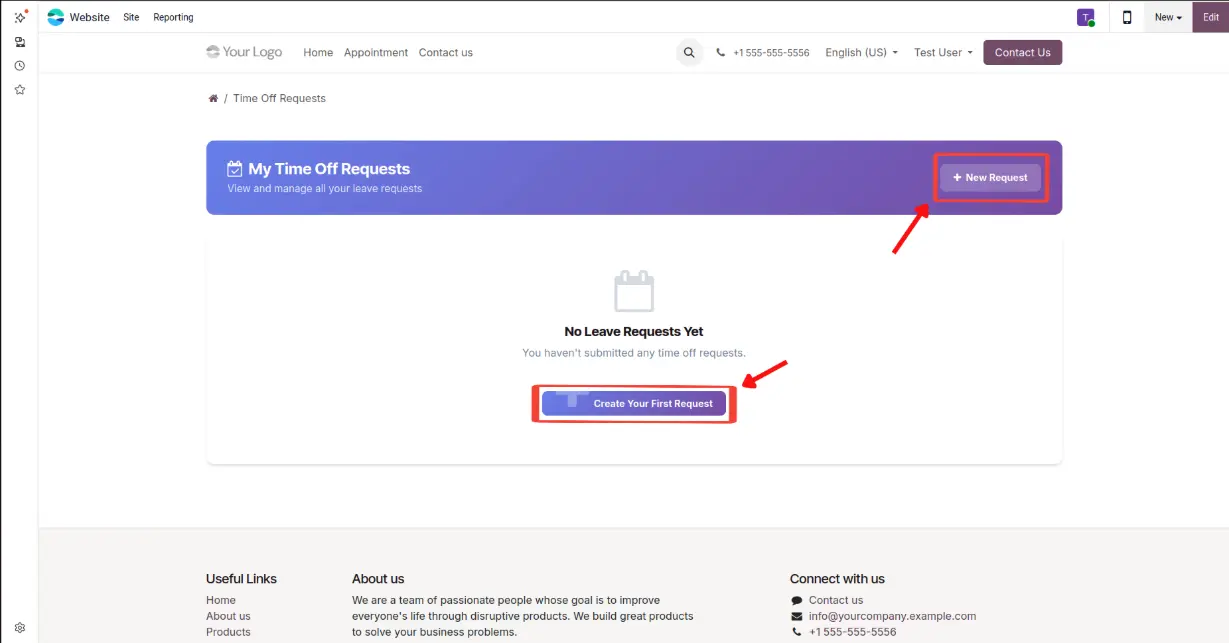Screen dimensions: 1229x643
Task: Click the purple T user avatar
Action: [1085, 17]
